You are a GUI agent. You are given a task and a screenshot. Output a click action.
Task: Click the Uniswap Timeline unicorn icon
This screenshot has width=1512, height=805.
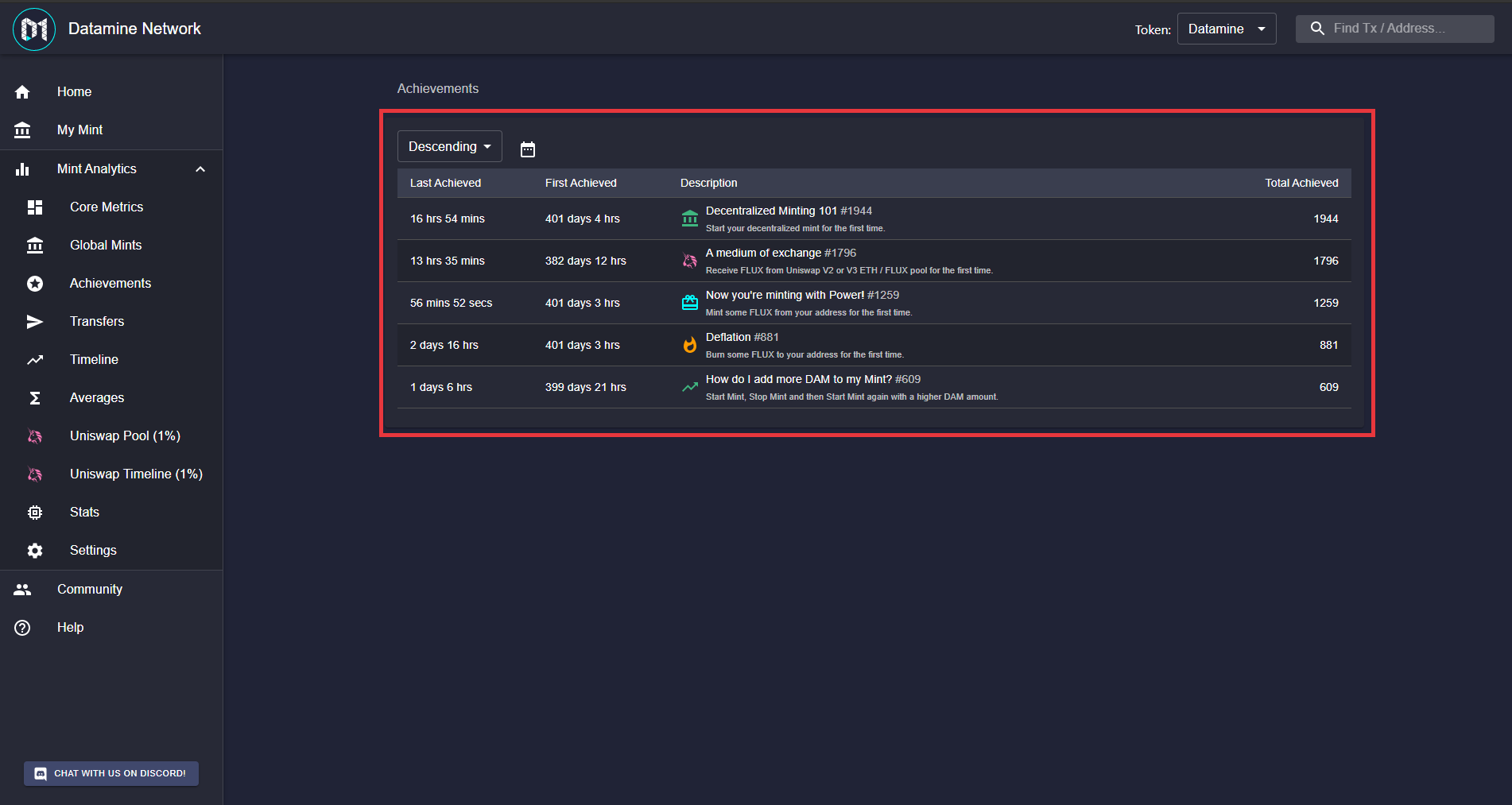pyautogui.click(x=35, y=474)
